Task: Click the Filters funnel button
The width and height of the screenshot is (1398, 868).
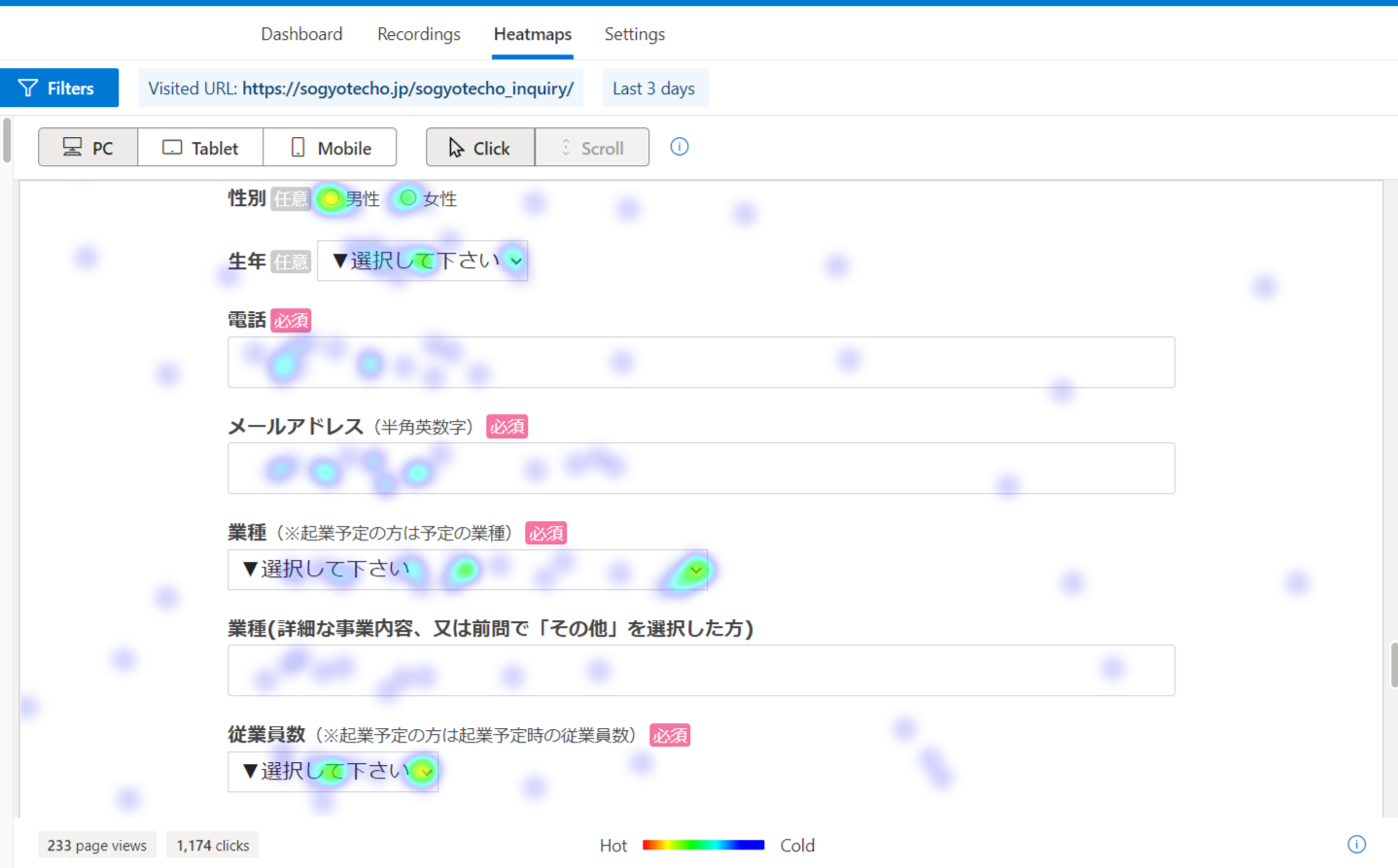Action: click(58, 88)
